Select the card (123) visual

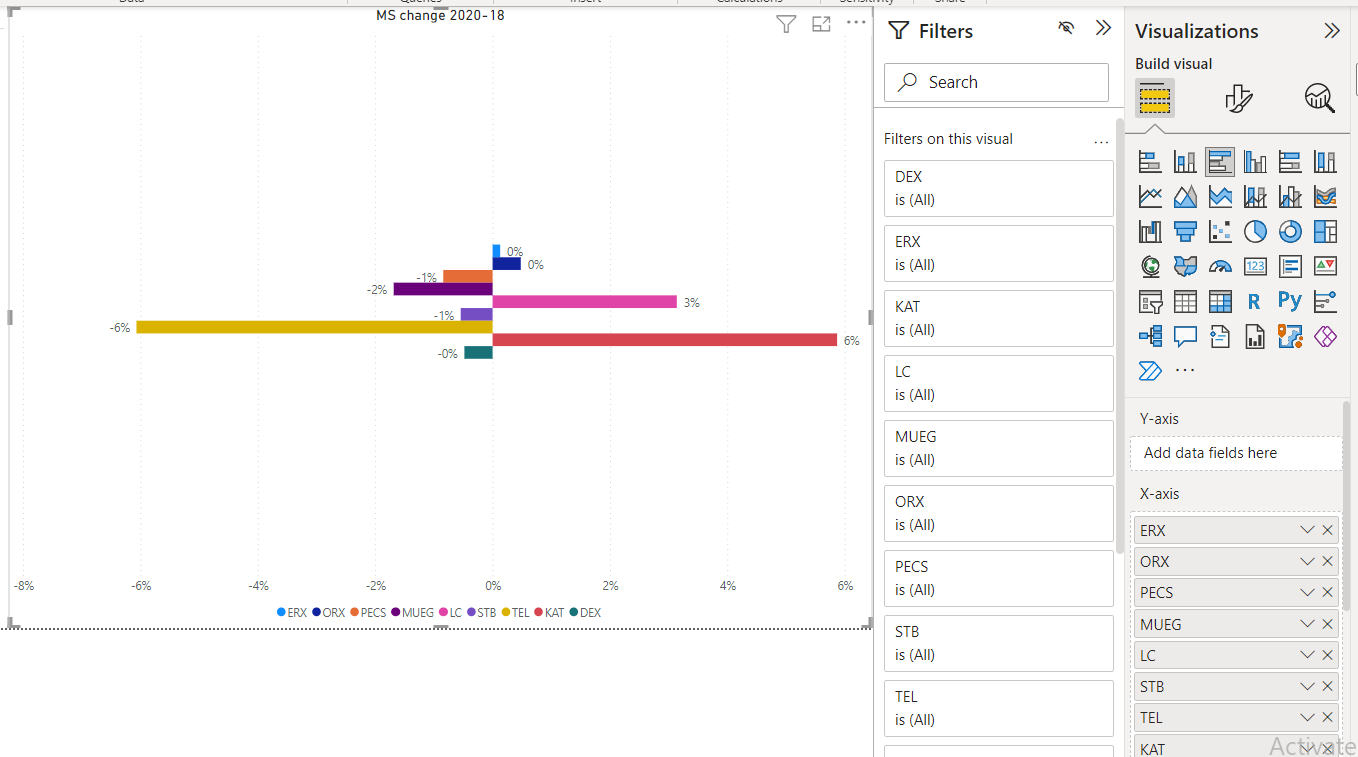pyautogui.click(x=1255, y=266)
